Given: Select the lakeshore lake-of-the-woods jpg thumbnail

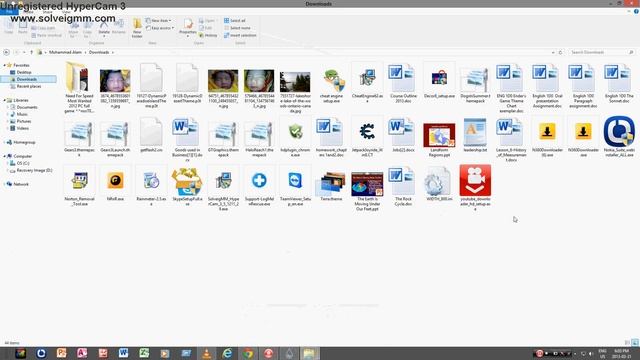Looking at the screenshot, I should 295,82.
